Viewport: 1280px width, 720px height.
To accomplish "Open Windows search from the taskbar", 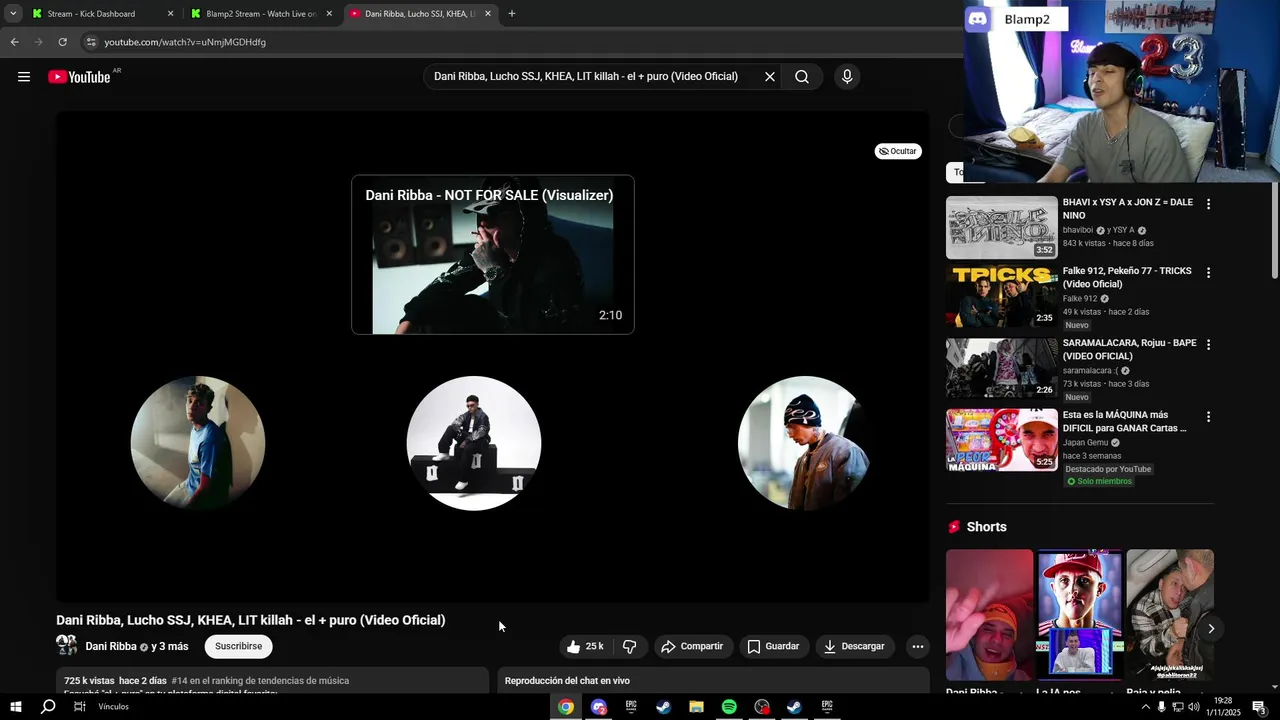I will (48, 707).
